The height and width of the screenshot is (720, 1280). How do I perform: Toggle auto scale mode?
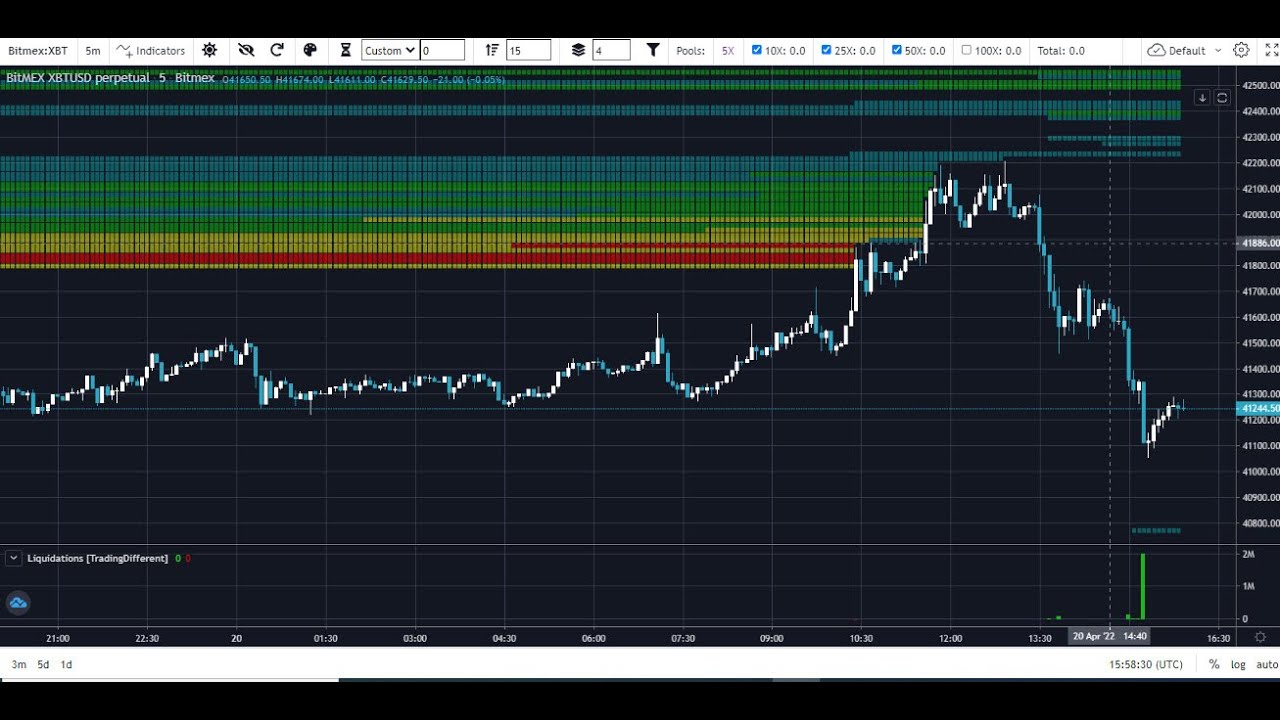1267,664
